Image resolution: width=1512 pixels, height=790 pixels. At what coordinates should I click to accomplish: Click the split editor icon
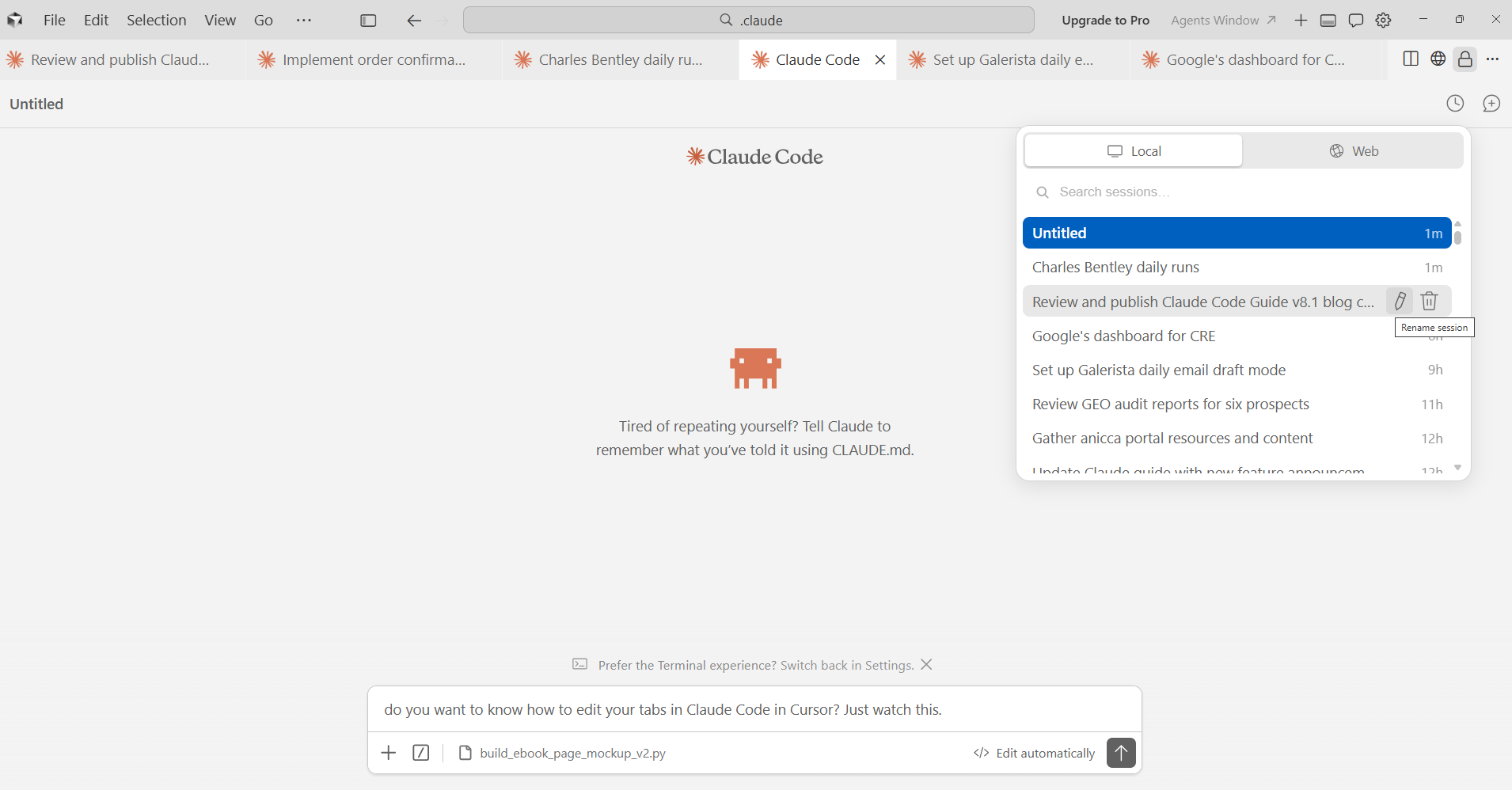(1411, 59)
